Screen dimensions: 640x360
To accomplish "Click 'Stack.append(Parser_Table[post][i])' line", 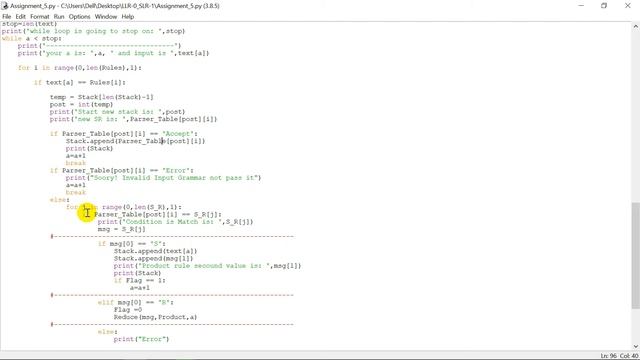I will 136,141.
